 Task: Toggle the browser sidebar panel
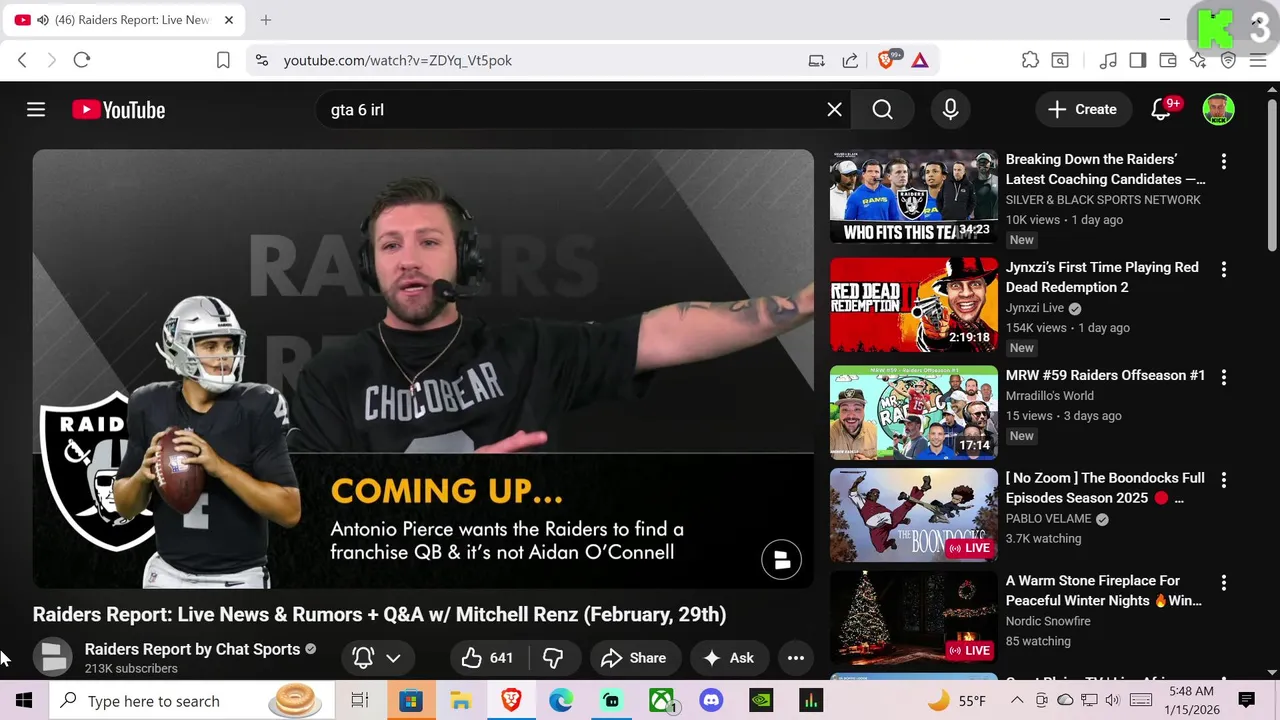(x=1137, y=60)
